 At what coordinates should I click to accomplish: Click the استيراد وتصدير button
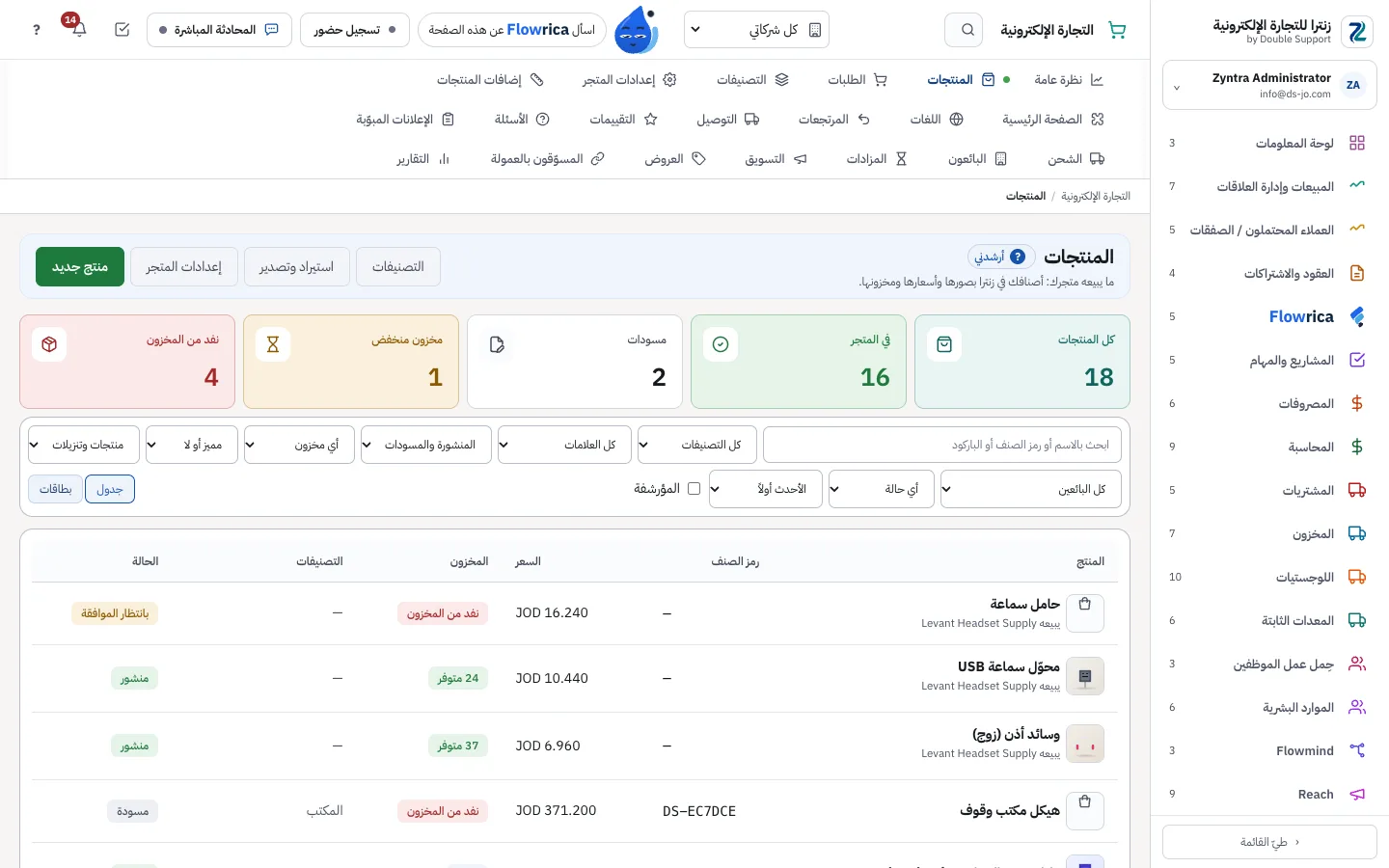[296, 266]
